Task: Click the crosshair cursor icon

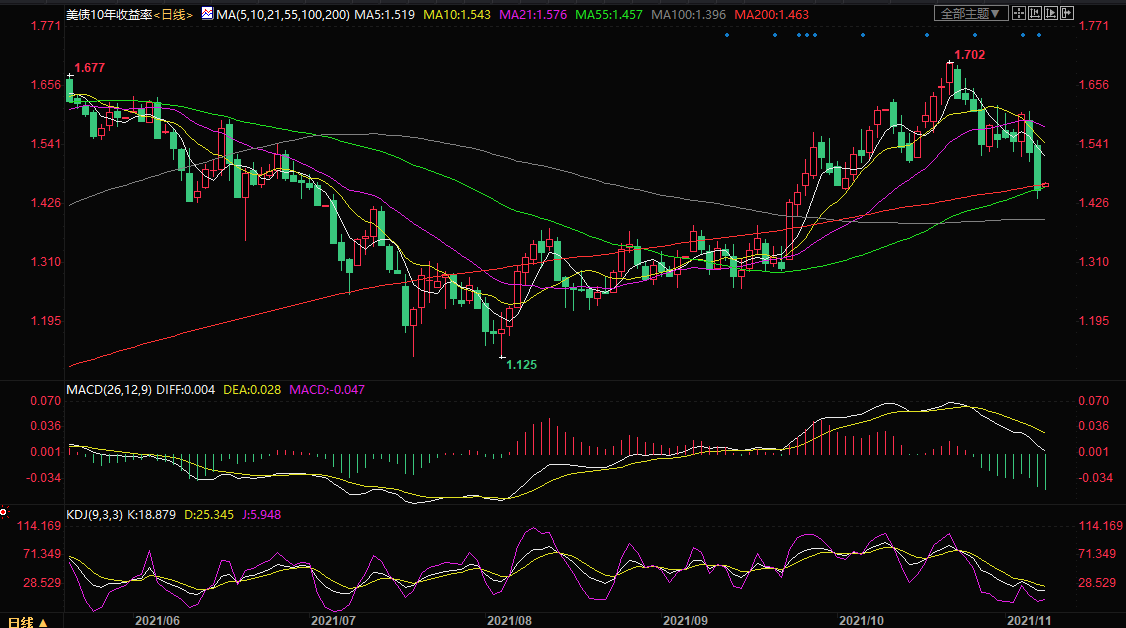Action: (1019, 13)
